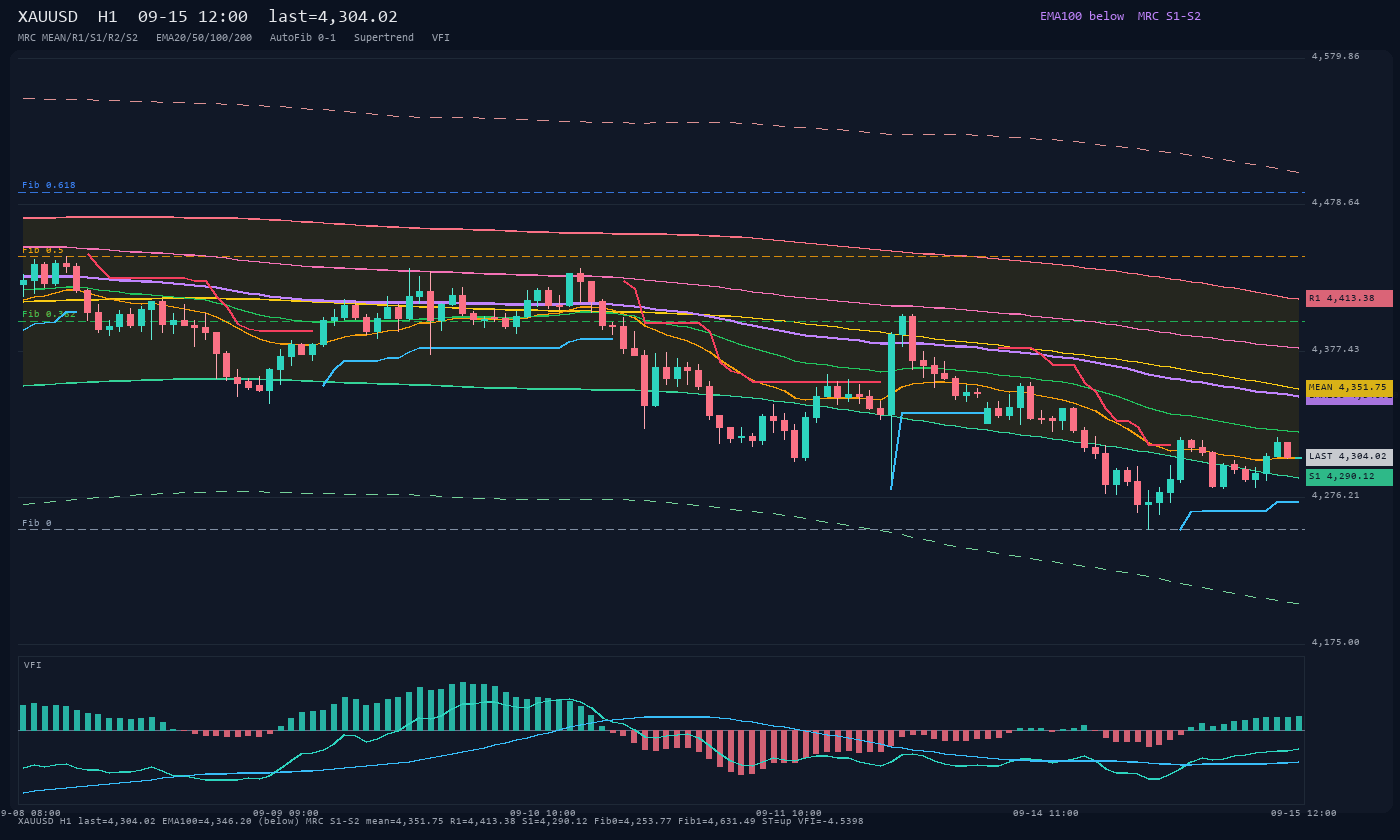Click the Fib 0.382 level label
The width and height of the screenshot is (1400, 840).
click(49, 314)
